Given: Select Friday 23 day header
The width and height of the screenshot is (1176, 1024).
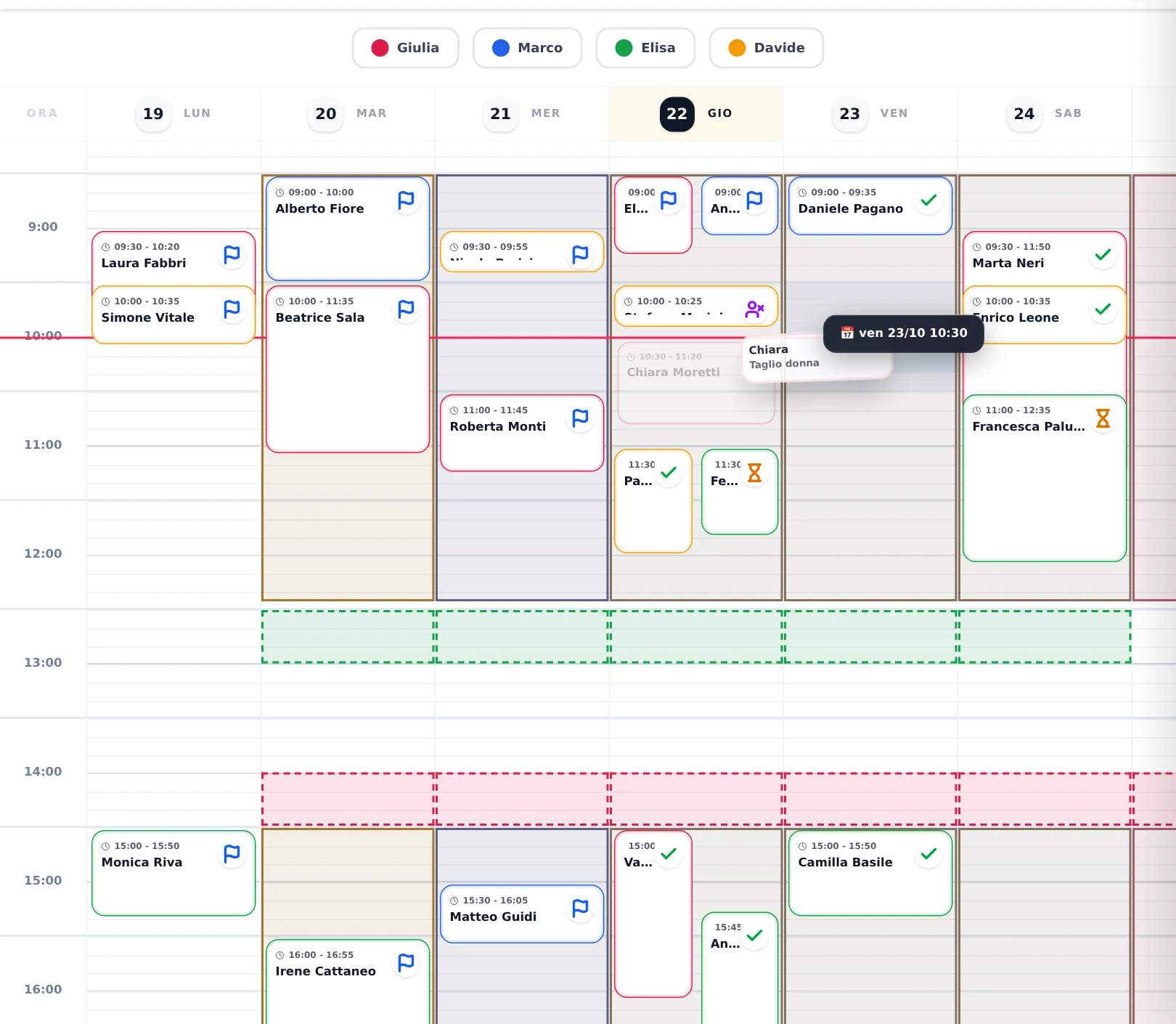Looking at the screenshot, I should click(x=870, y=113).
